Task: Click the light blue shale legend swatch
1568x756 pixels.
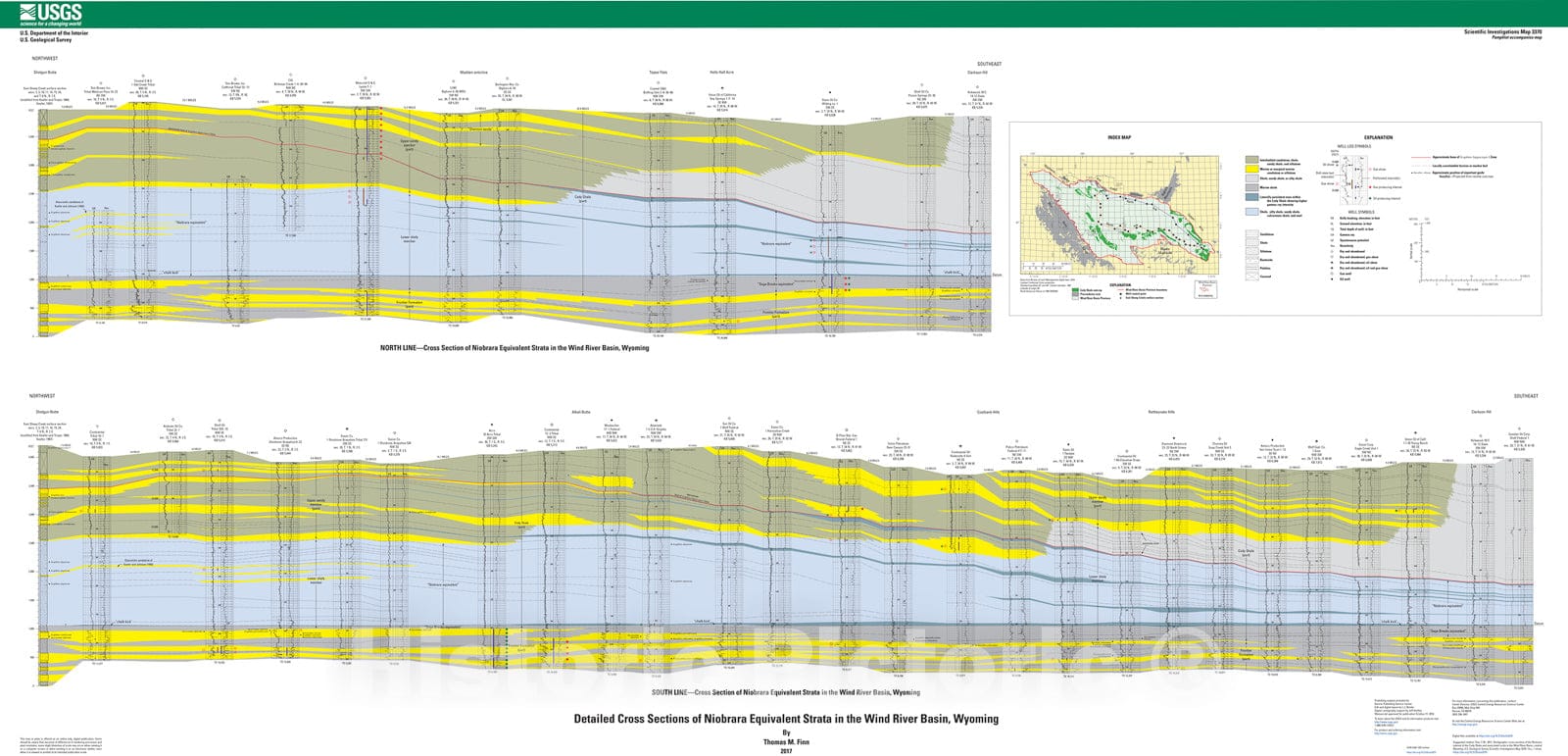Action: (1251, 212)
